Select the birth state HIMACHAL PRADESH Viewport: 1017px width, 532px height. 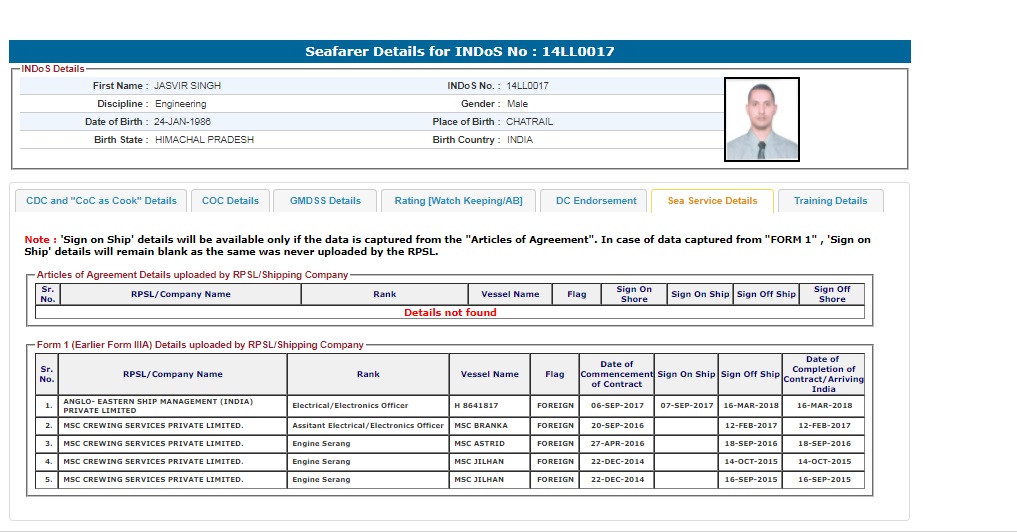204,140
